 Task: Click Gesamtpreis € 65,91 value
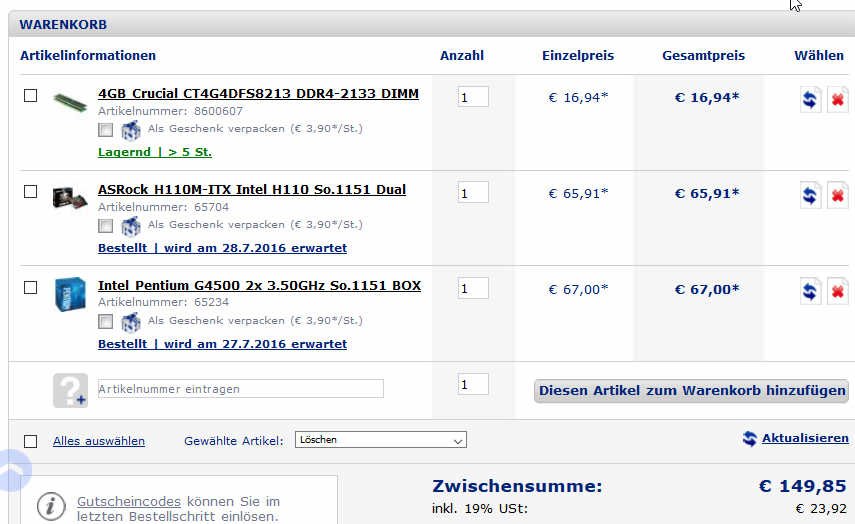point(707,194)
